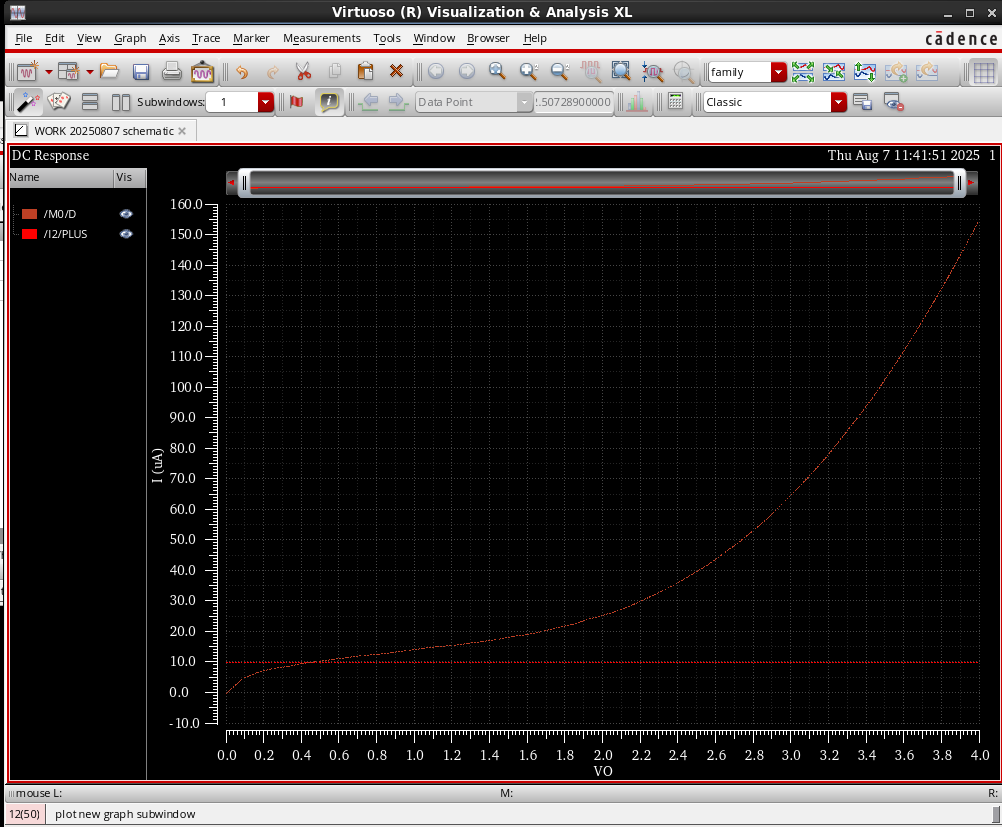
Task: Click the split all strips icon
Action: click(803, 72)
